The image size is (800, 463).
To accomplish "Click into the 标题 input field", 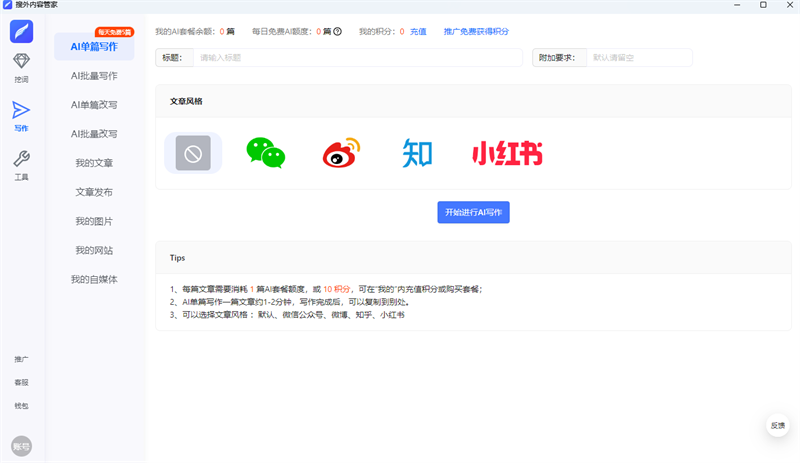I will (x=357, y=58).
